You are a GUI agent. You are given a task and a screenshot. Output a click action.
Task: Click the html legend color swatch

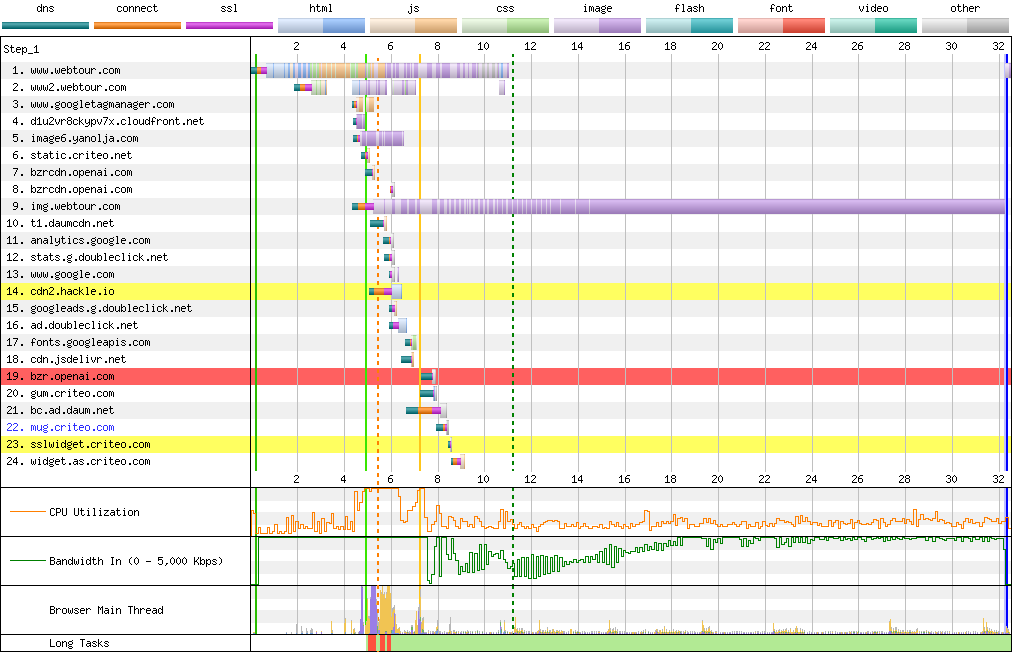pyautogui.click(x=321, y=26)
